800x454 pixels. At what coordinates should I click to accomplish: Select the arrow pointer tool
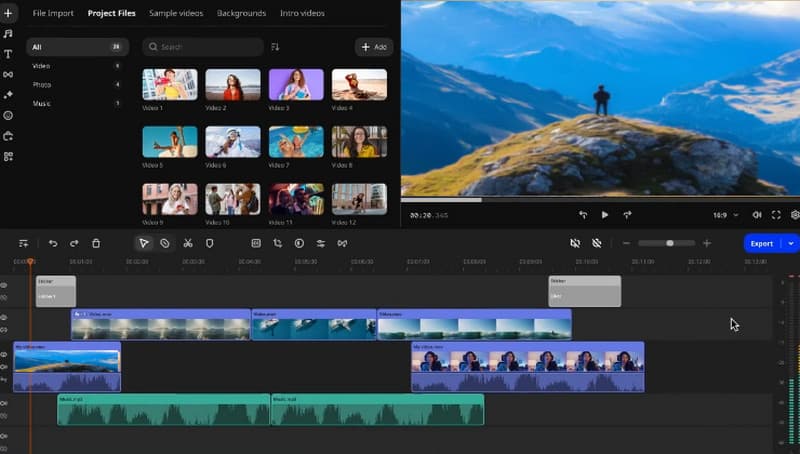[144, 243]
